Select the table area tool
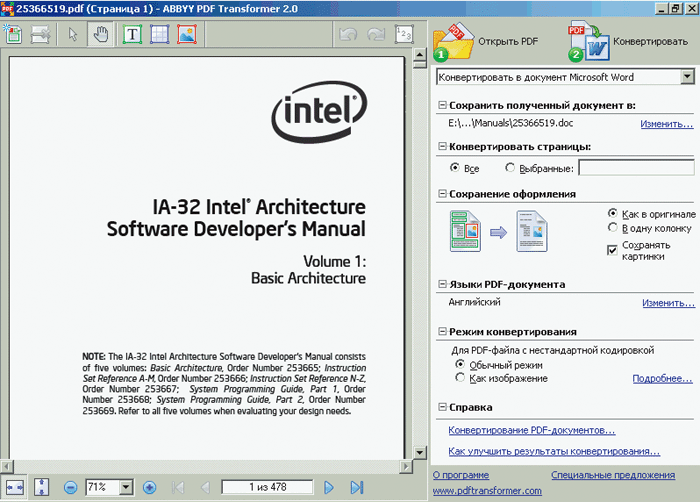Screen dimensions: 700x502 159,34
